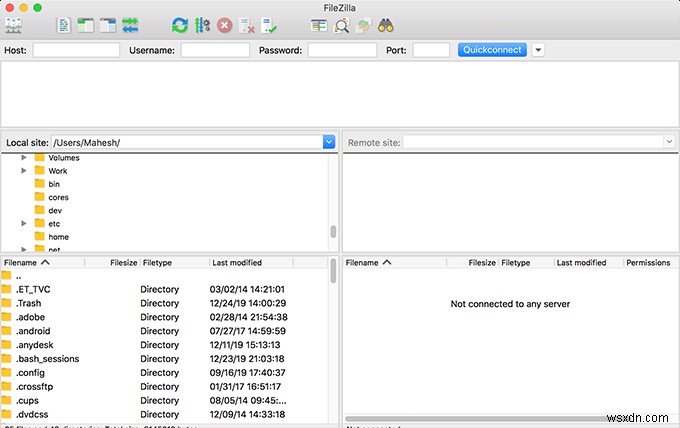The image size is (680, 428).
Task: Click the Password input field
Action: pos(342,50)
